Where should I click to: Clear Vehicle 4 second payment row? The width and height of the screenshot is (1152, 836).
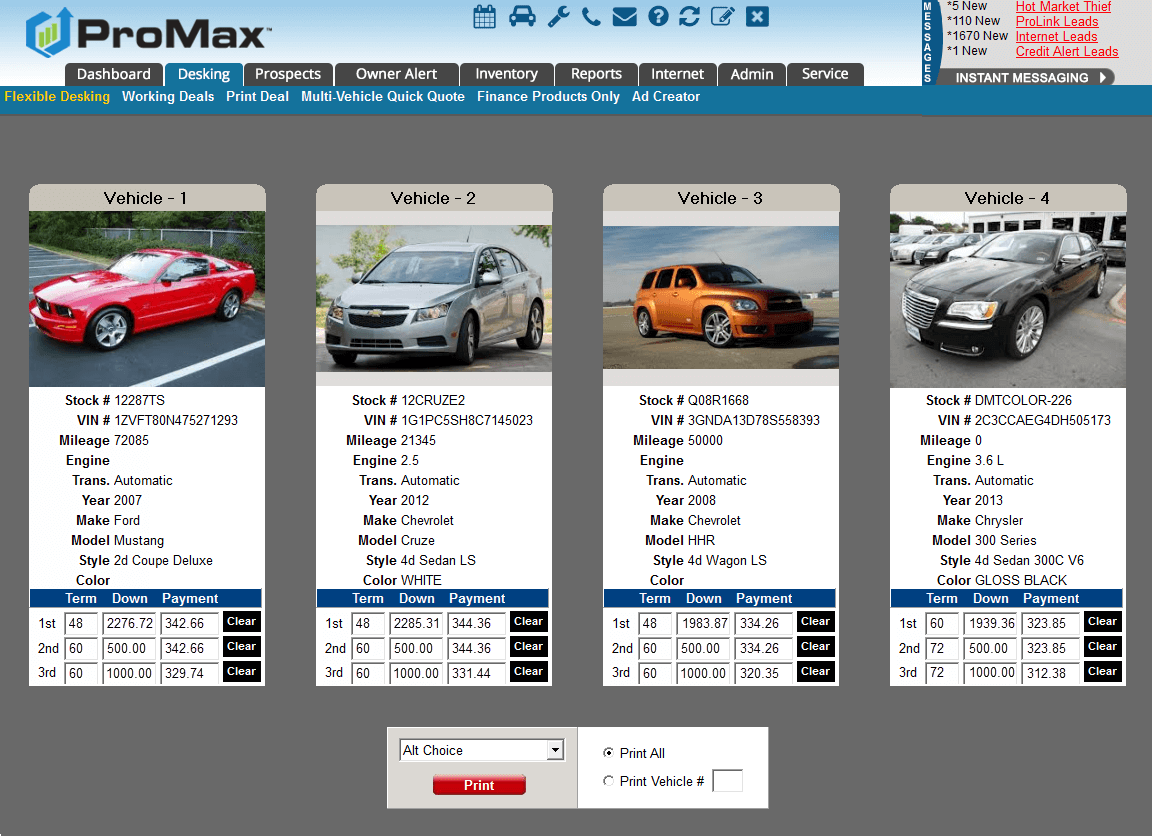pos(1102,646)
